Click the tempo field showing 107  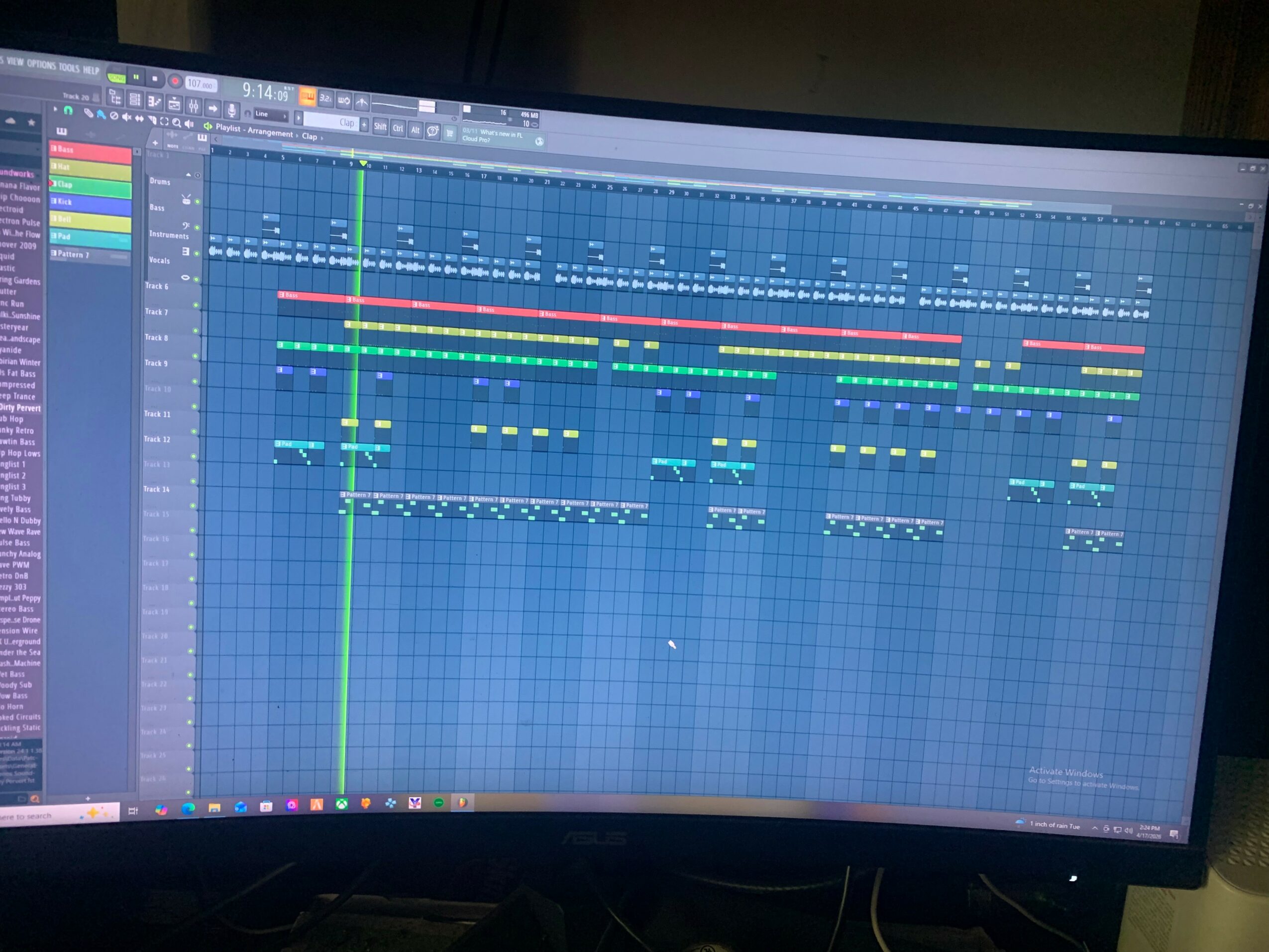201,85
